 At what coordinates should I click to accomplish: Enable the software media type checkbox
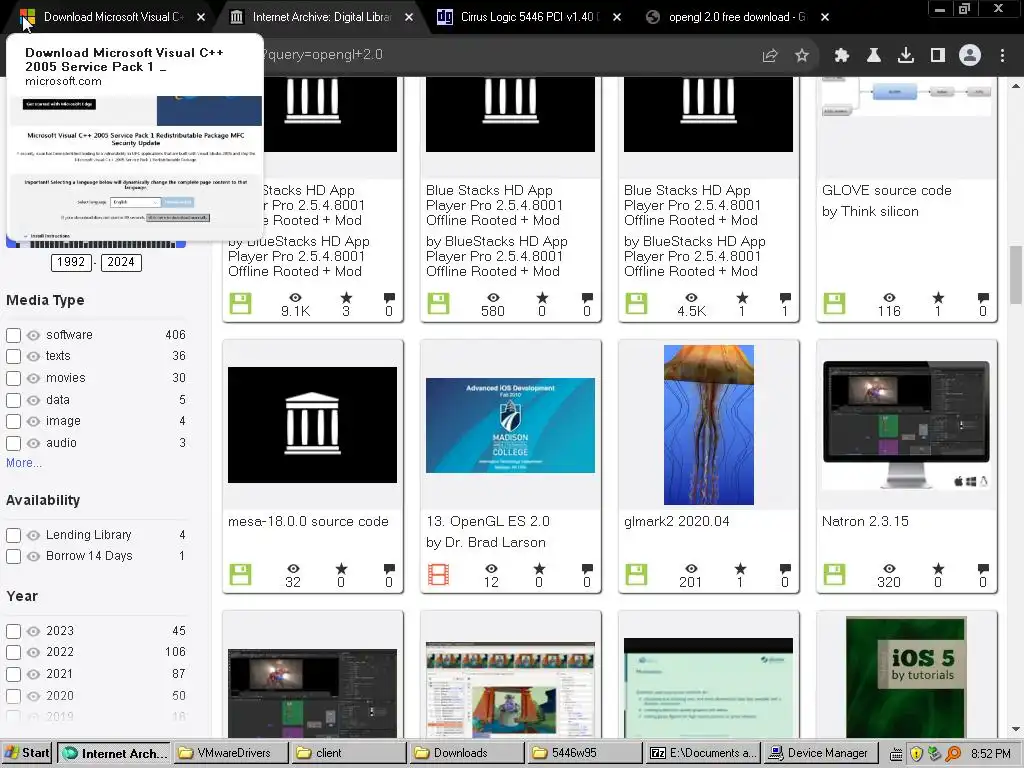tap(14, 336)
